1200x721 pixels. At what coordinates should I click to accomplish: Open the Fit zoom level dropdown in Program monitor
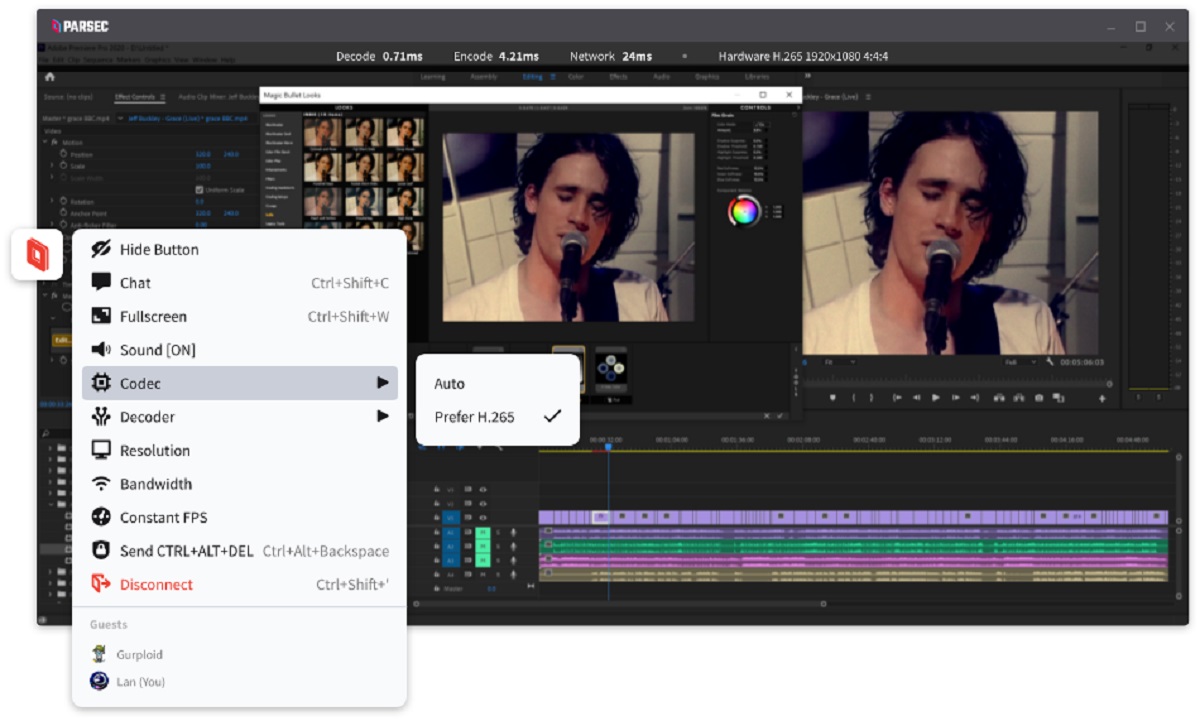(840, 362)
